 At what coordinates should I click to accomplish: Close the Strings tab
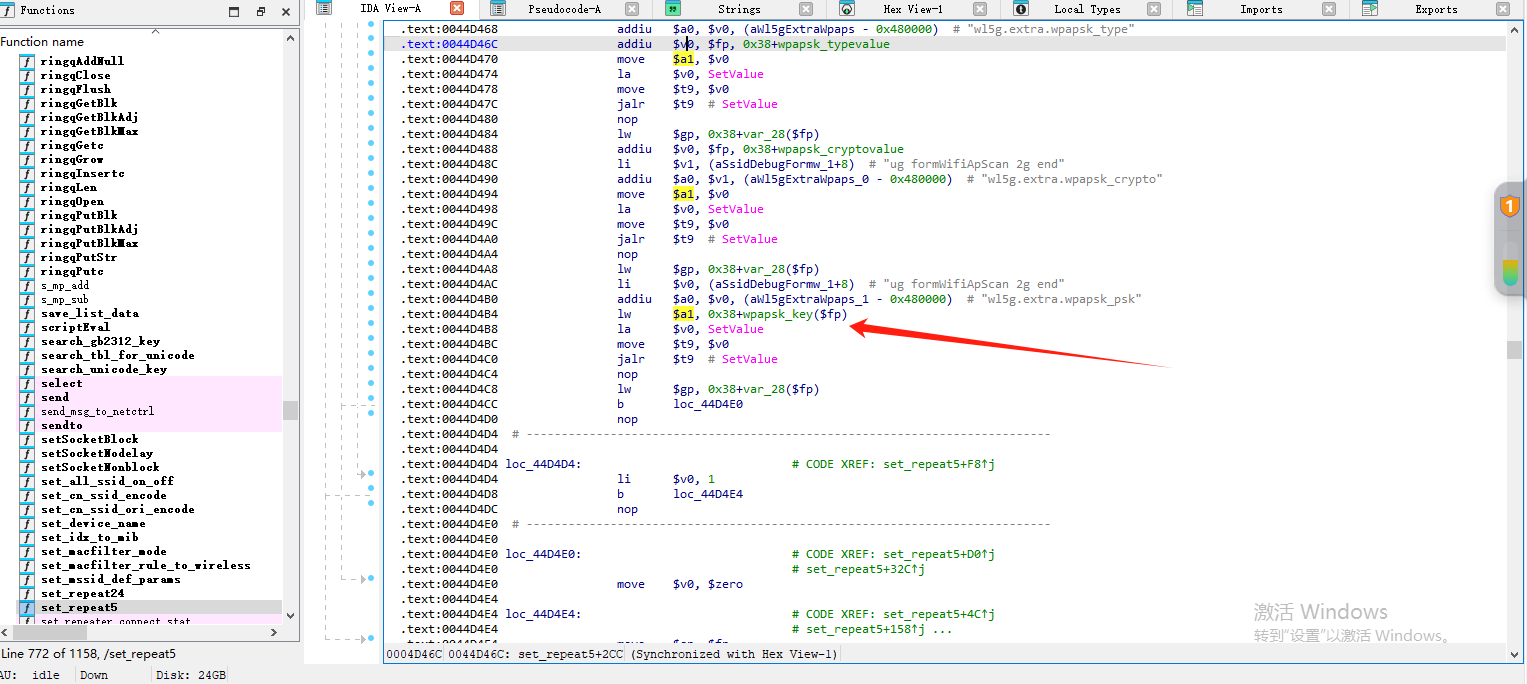[x=806, y=9]
